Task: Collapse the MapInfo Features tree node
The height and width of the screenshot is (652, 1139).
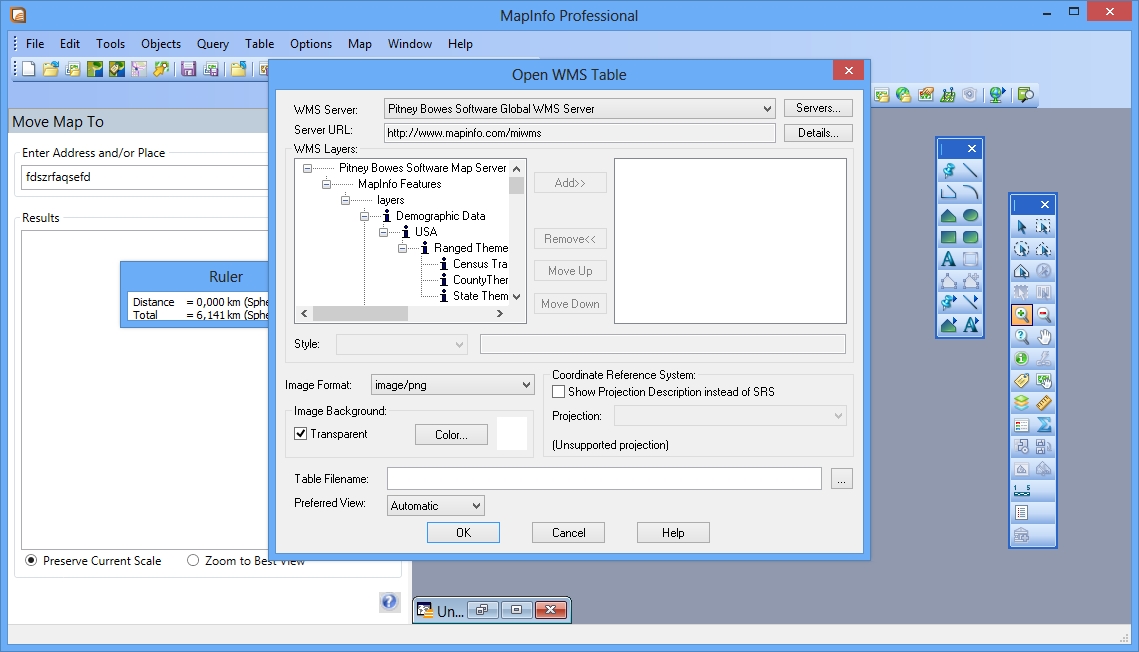Action: [326, 184]
